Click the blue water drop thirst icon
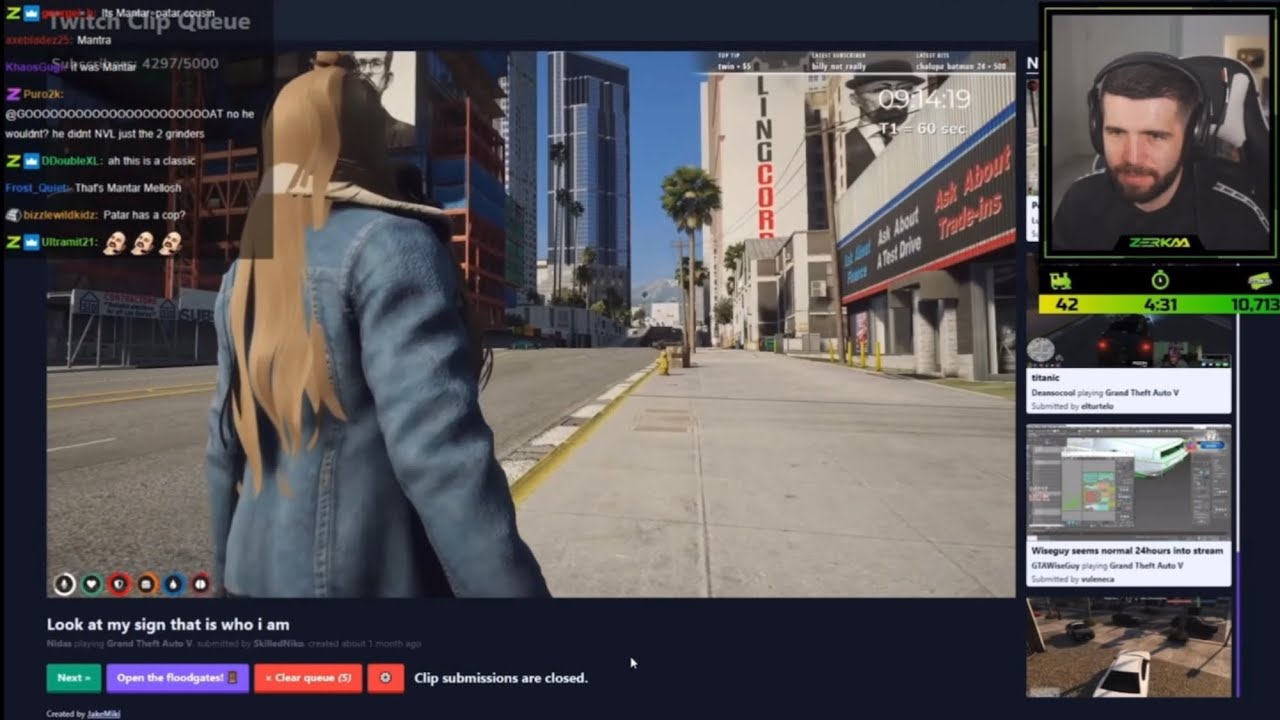Viewport: 1280px width, 720px height. 173,583
